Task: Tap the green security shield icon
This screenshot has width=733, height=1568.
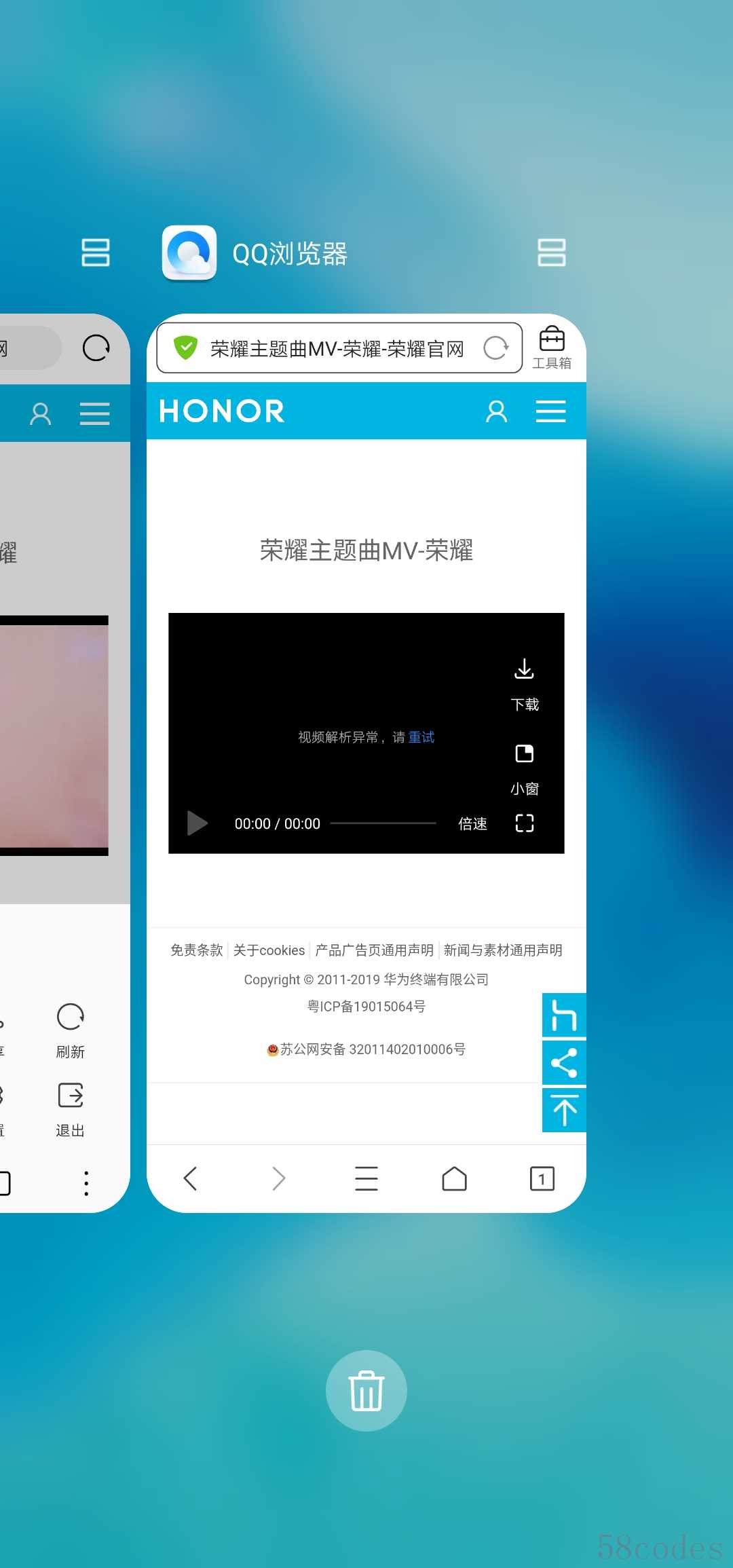Action: click(x=185, y=348)
